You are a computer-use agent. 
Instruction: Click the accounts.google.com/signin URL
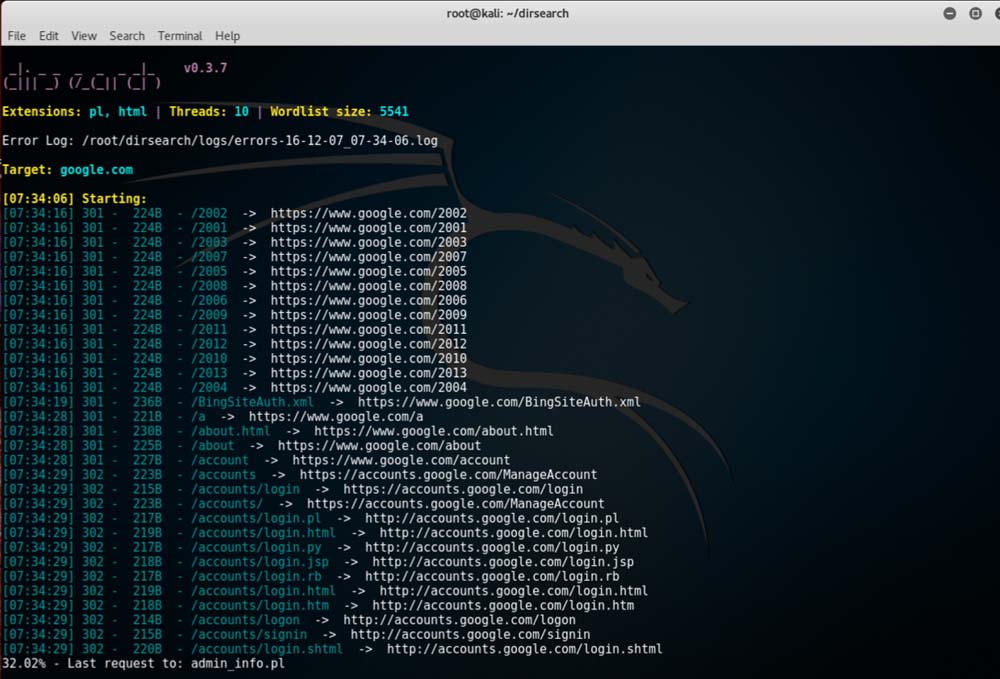(470, 634)
